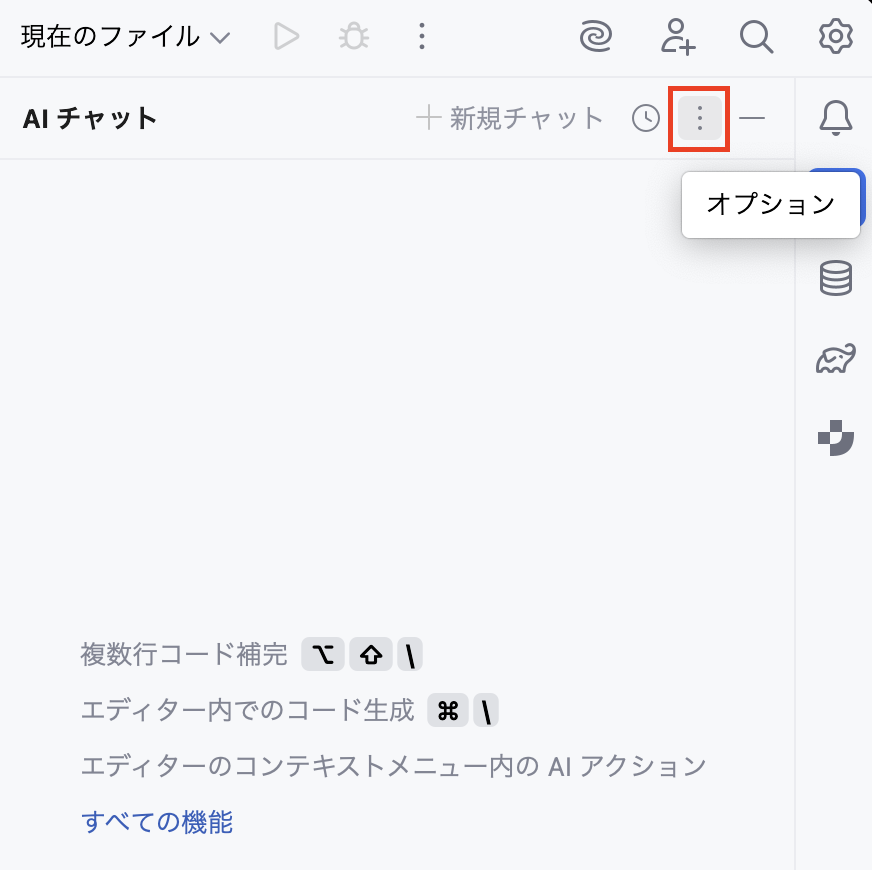Start debugging with the bug icon

(x=354, y=37)
